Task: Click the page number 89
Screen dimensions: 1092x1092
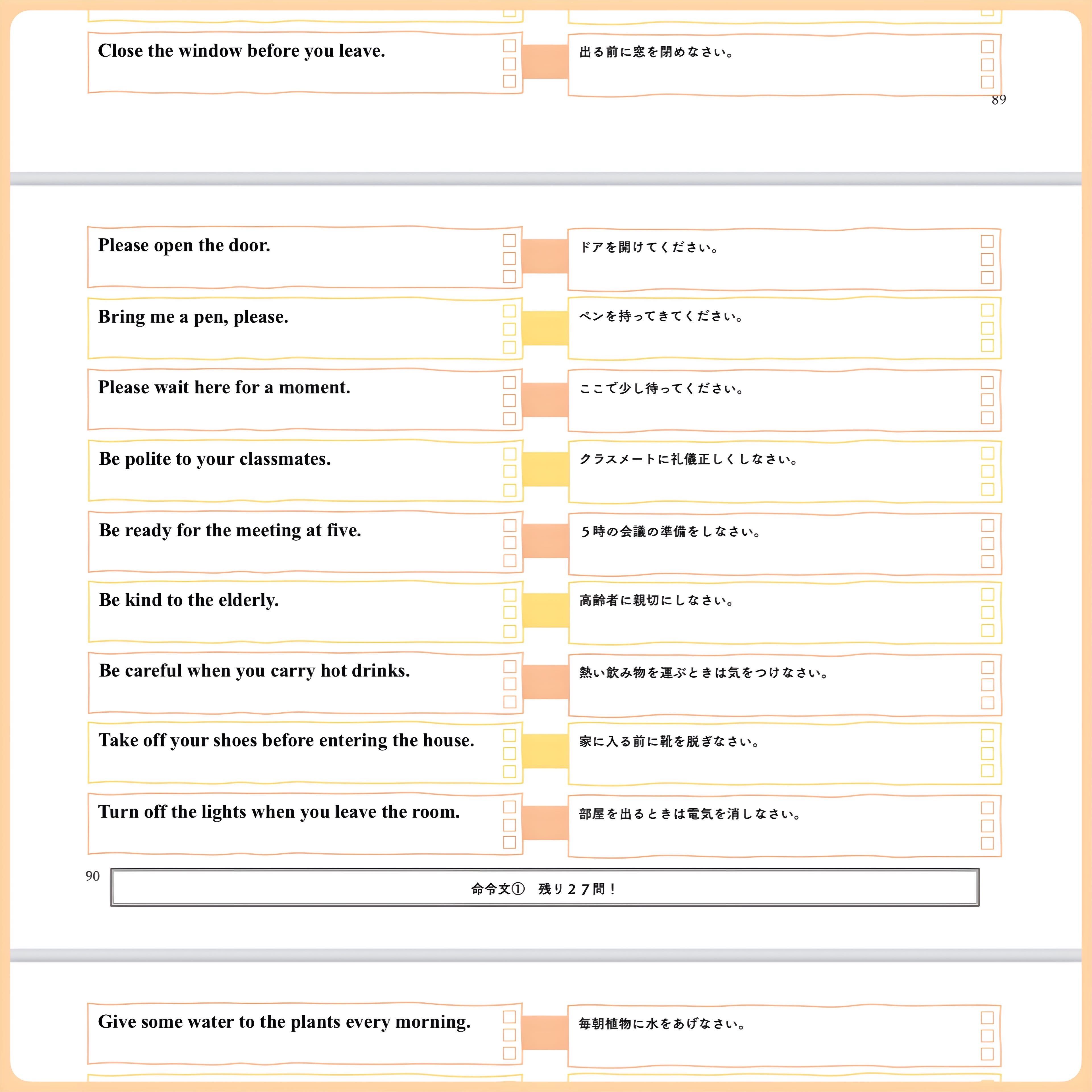Action: tap(998, 100)
